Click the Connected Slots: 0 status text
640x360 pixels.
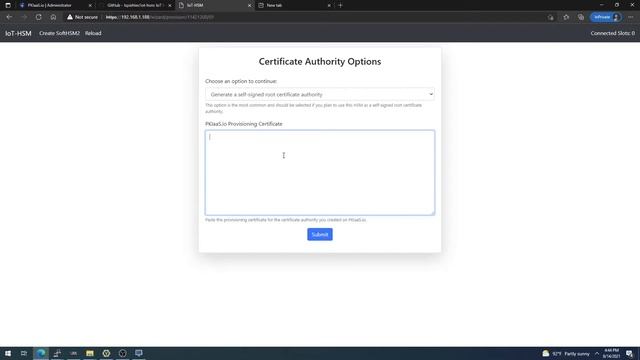pos(613,33)
